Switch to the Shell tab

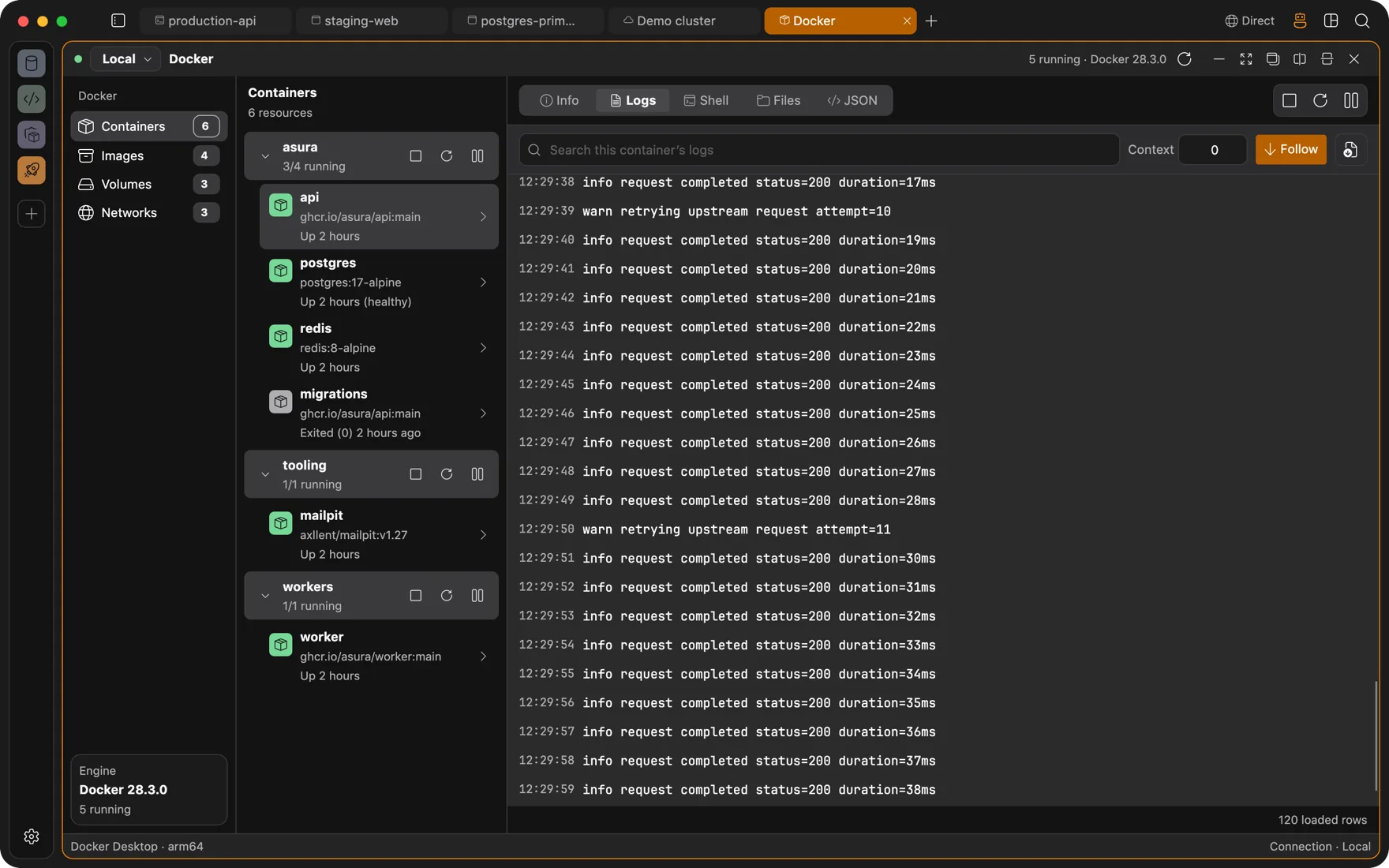[x=706, y=100]
